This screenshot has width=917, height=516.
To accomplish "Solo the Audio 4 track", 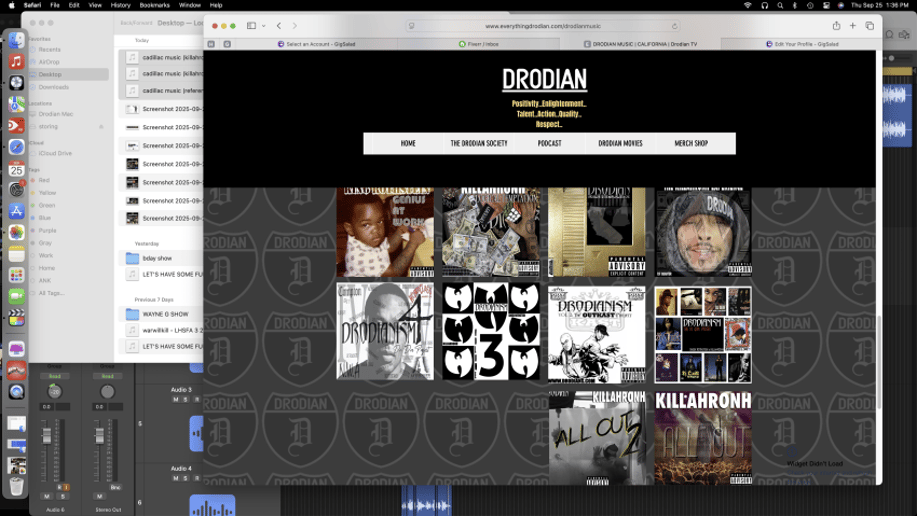I will [x=185, y=479].
